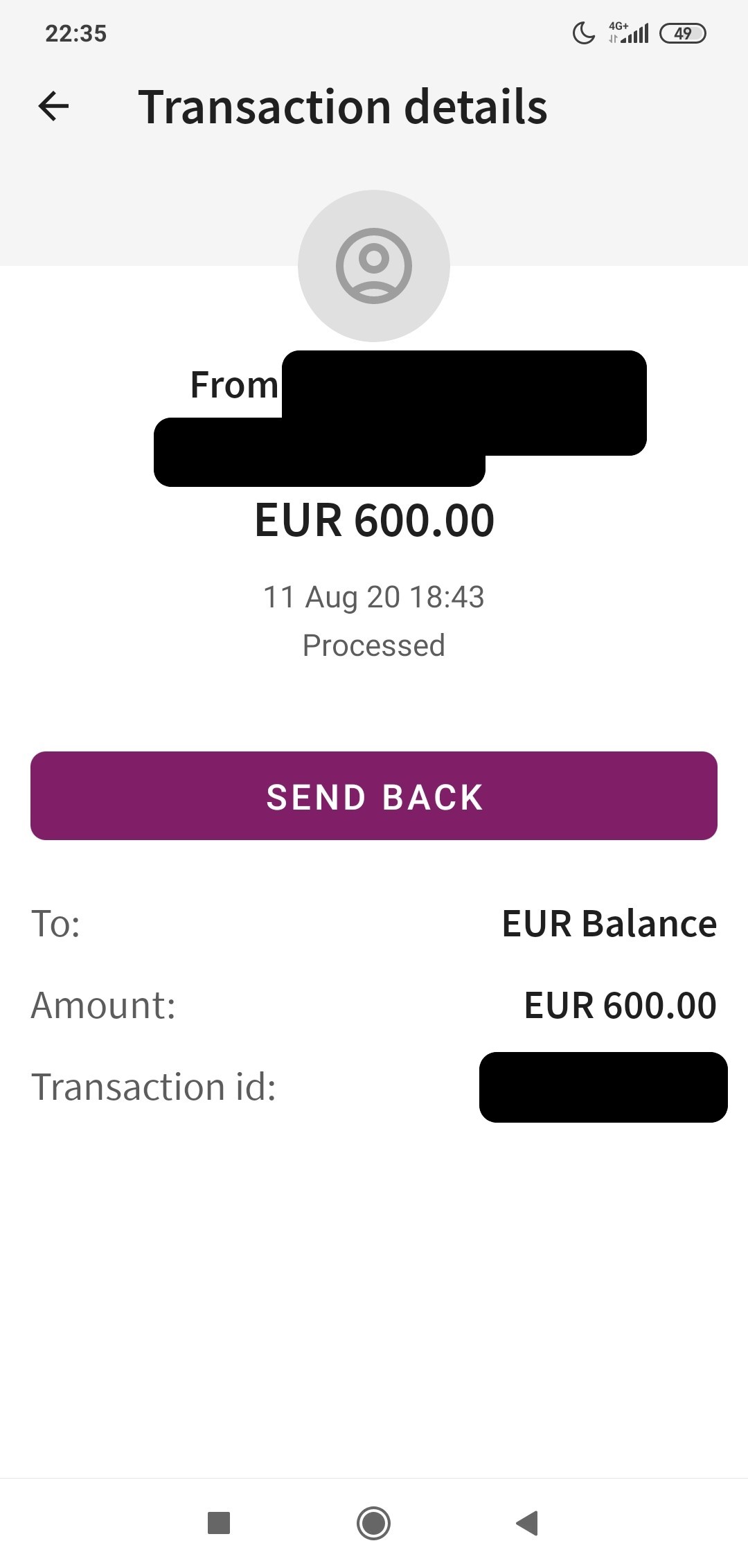Tap the 11 Aug 20 18:43 timestamp
Screen dimensions: 748x1568
[x=374, y=597]
